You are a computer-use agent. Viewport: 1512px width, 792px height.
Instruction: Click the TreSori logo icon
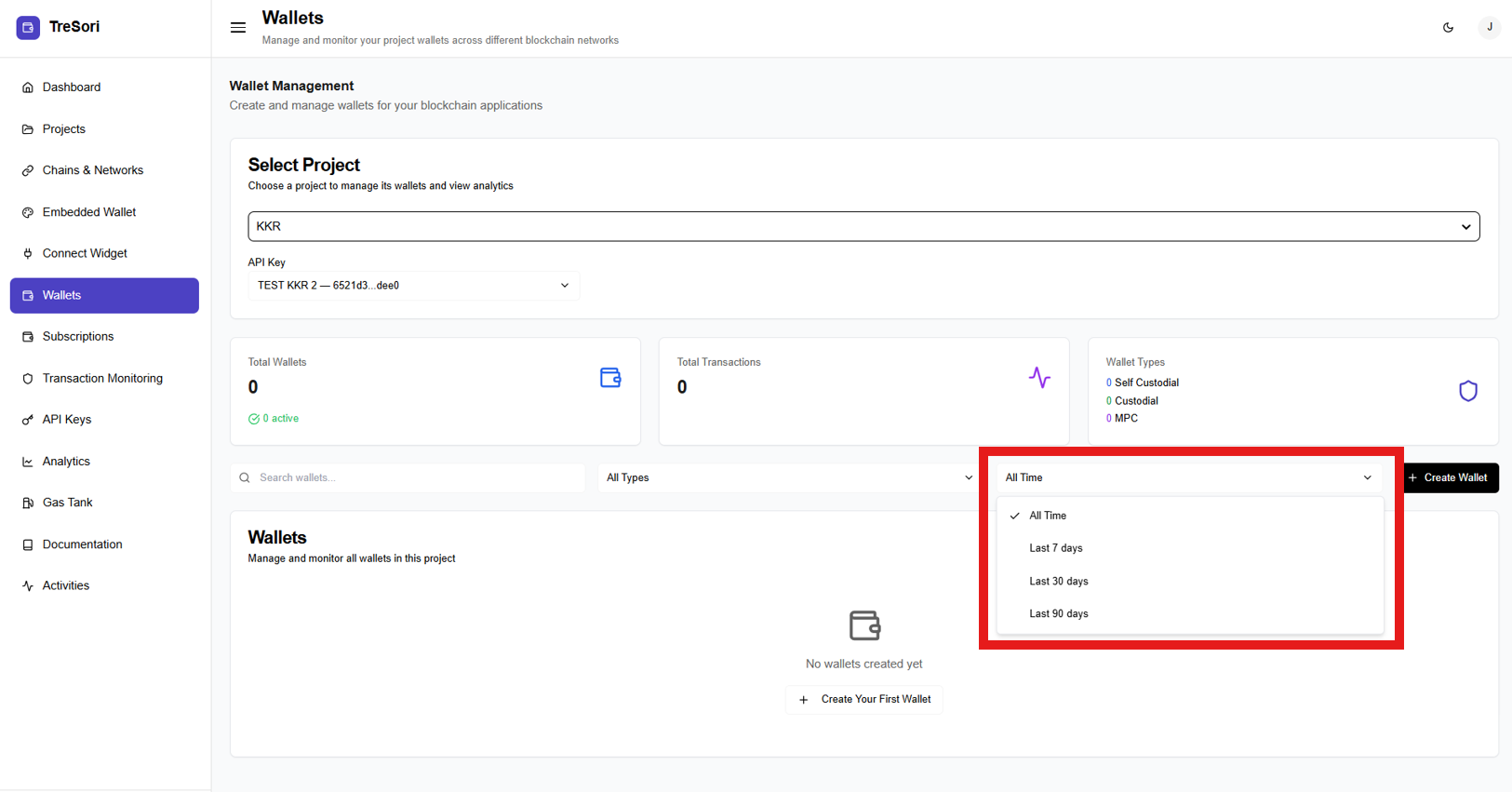click(28, 27)
